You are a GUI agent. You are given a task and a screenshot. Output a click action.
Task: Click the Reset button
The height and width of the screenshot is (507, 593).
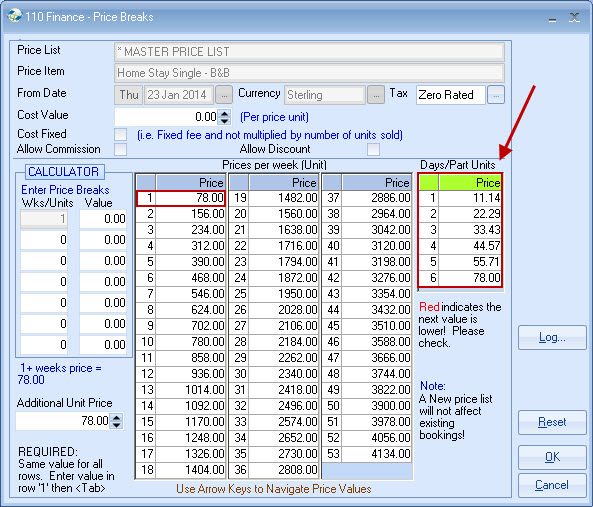point(552,422)
